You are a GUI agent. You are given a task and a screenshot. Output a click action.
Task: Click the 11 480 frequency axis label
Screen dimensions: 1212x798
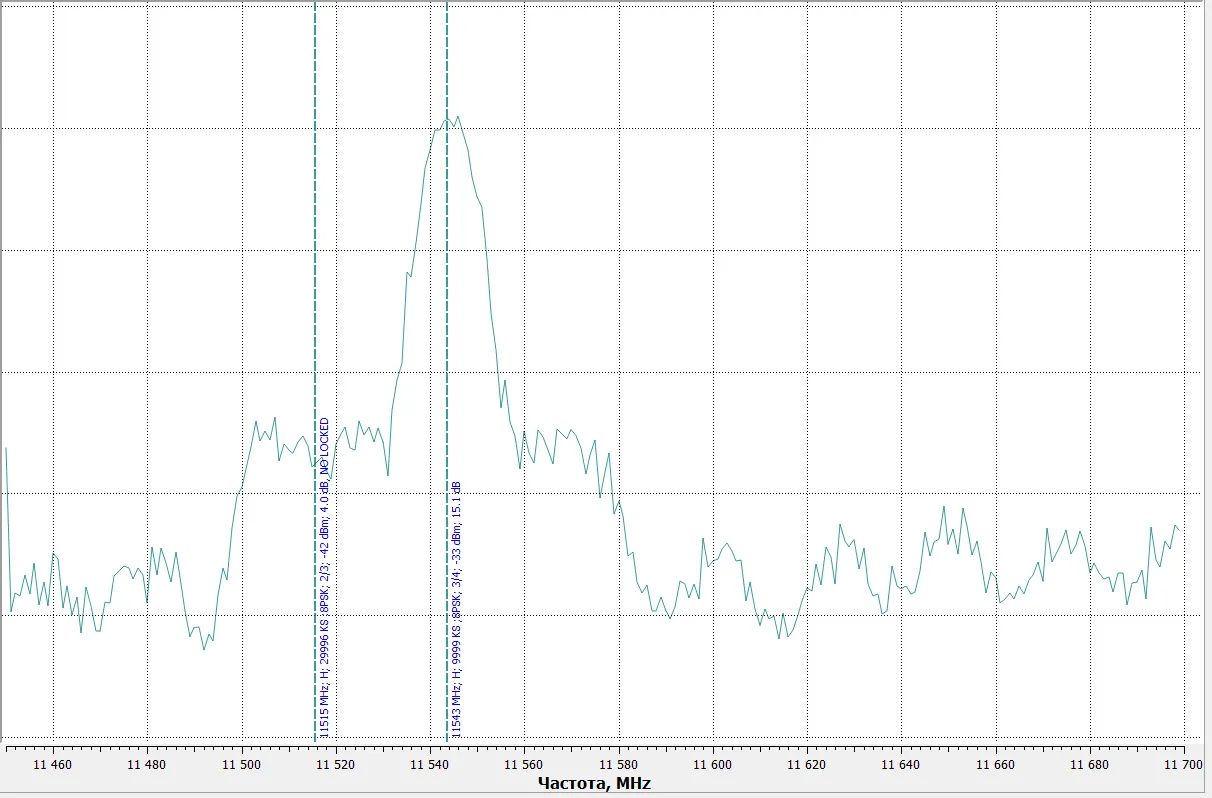click(x=148, y=764)
